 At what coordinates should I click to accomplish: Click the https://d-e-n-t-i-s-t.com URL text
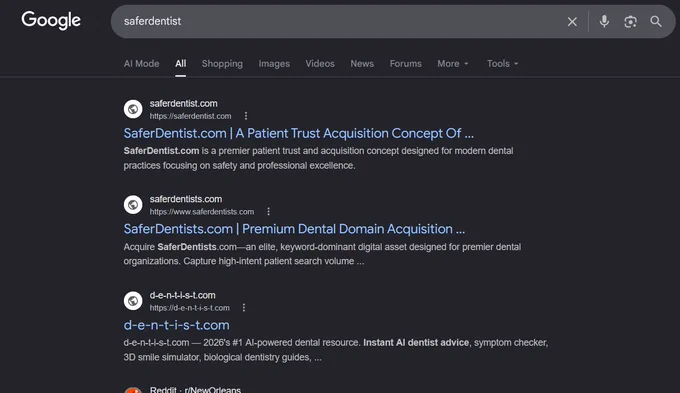(x=190, y=308)
